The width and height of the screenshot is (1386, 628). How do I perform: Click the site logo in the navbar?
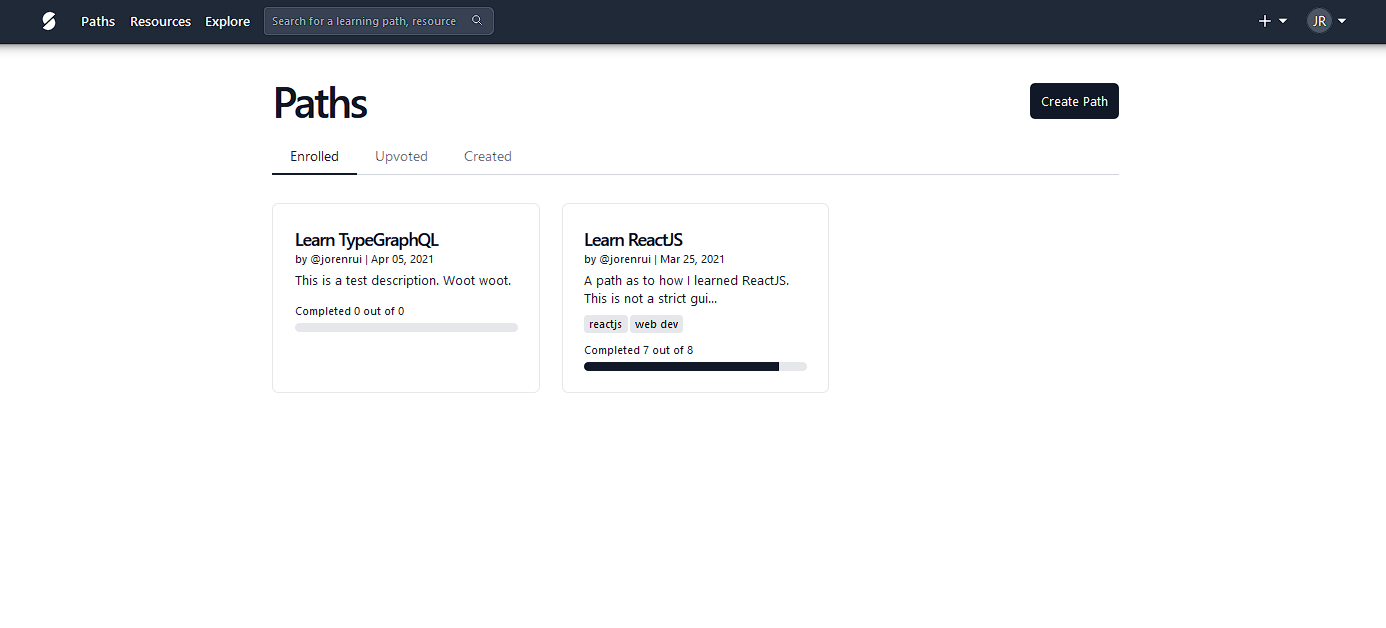48,20
